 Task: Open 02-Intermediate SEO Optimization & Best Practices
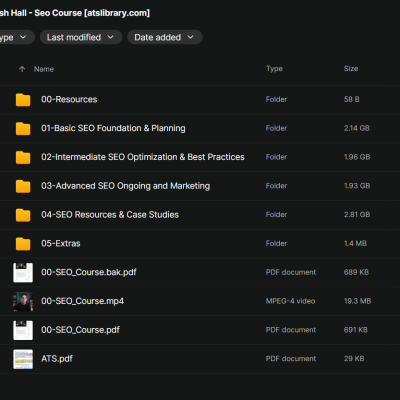(x=143, y=157)
